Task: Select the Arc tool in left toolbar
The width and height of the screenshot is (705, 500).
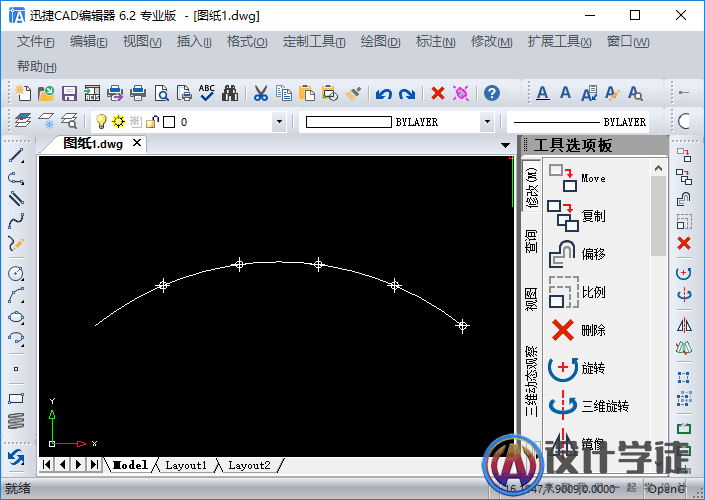Action: 16,295
